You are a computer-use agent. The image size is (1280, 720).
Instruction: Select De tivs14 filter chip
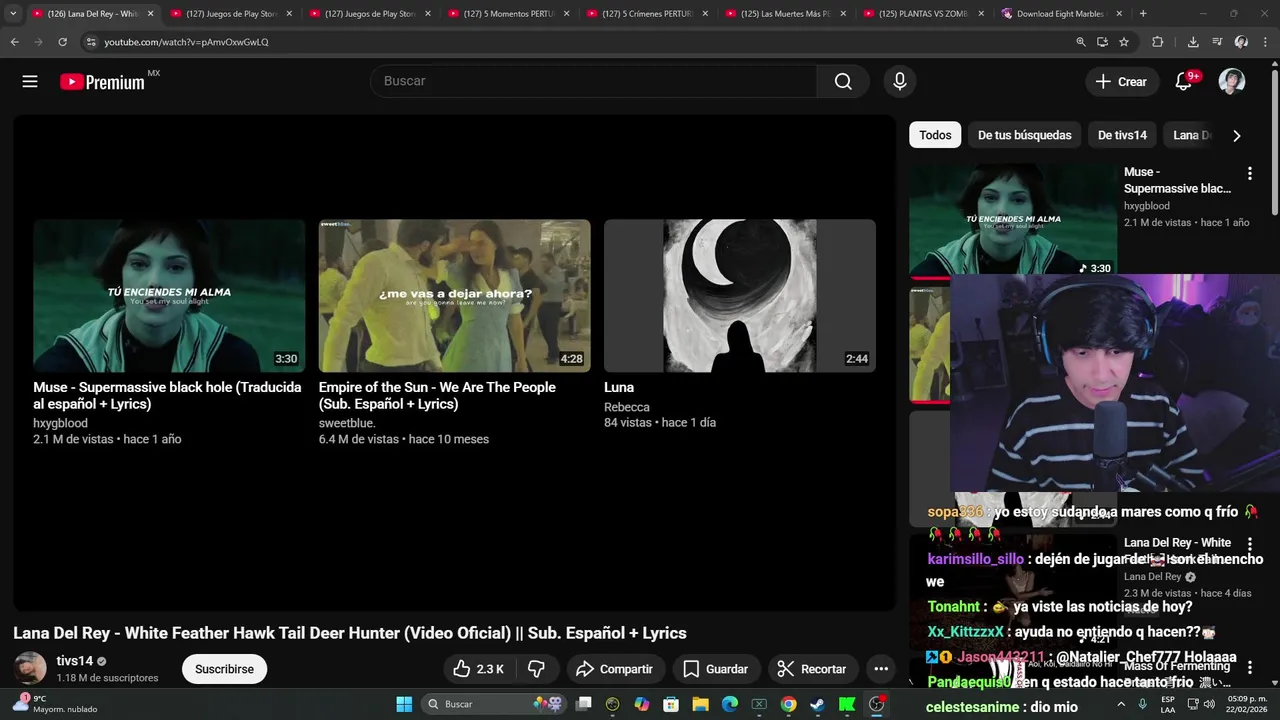pos(1122,135)
